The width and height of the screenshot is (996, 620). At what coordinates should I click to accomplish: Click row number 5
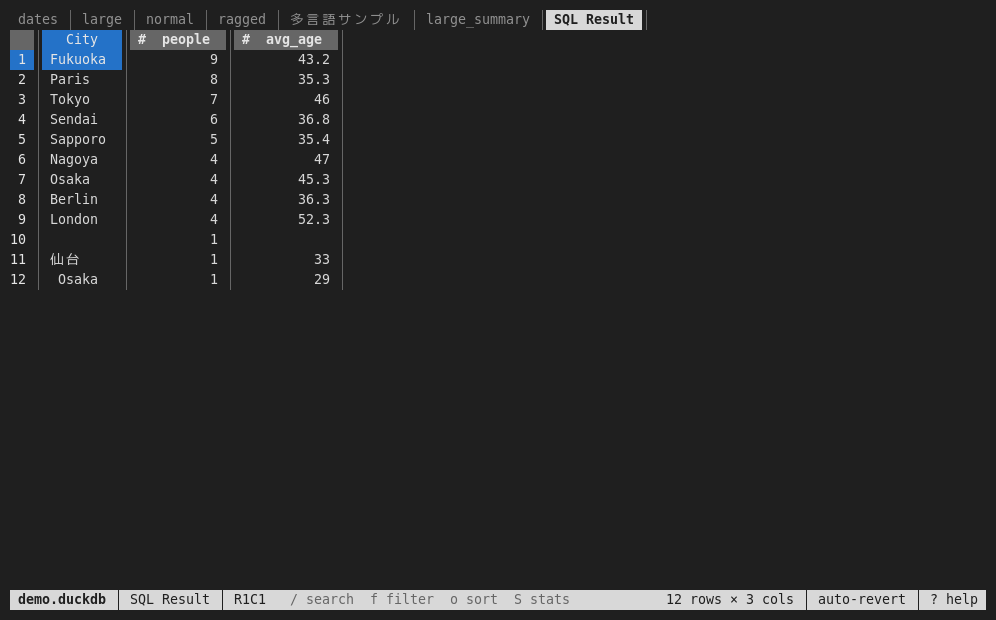point(22,139)
